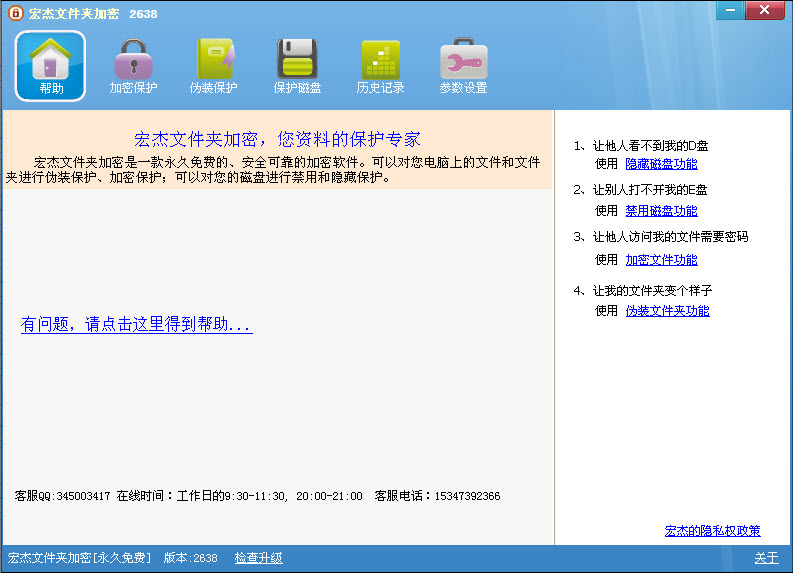This screenshot has width=793, height=573.
Task: Minimize the 宏杰文件夹加密 window
Action: [x=730, y=10]
